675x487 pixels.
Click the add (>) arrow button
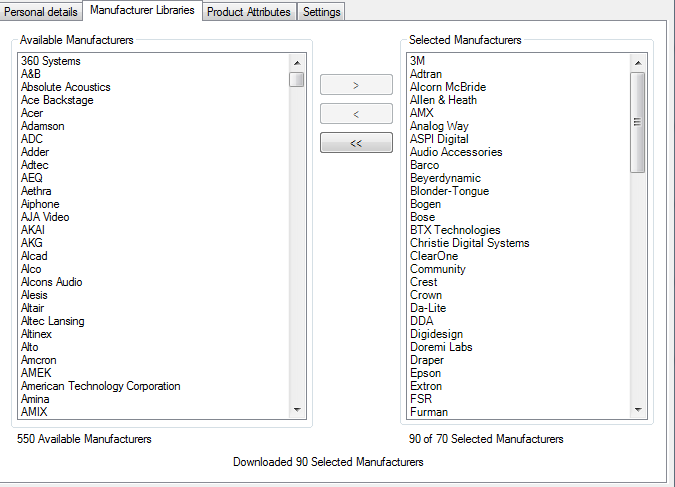point(356,85)
